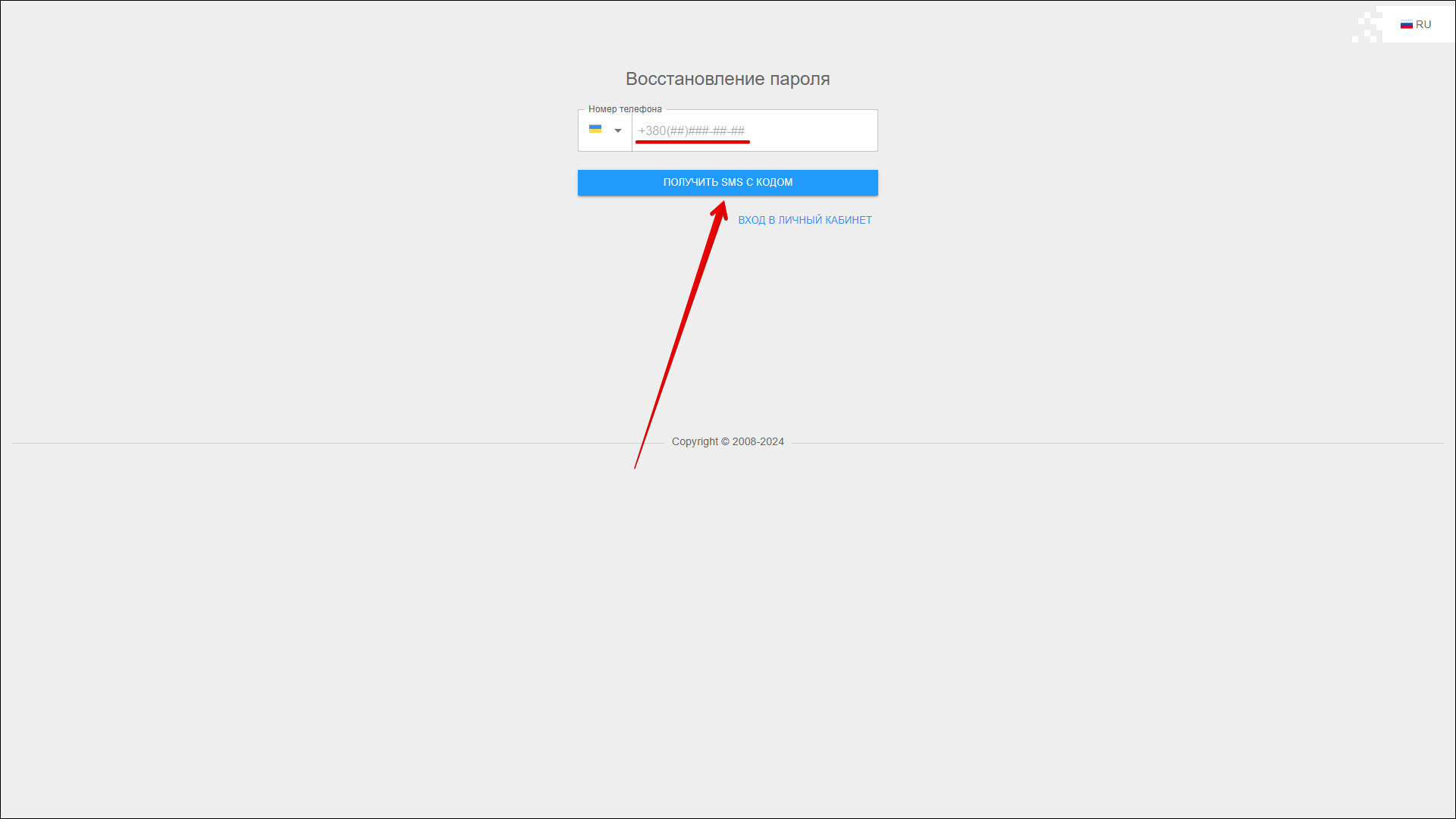The width and height of the screenshot is (1456, 819).
Task: Click the Номер телефона field label
Action: (x=625, y=109)
